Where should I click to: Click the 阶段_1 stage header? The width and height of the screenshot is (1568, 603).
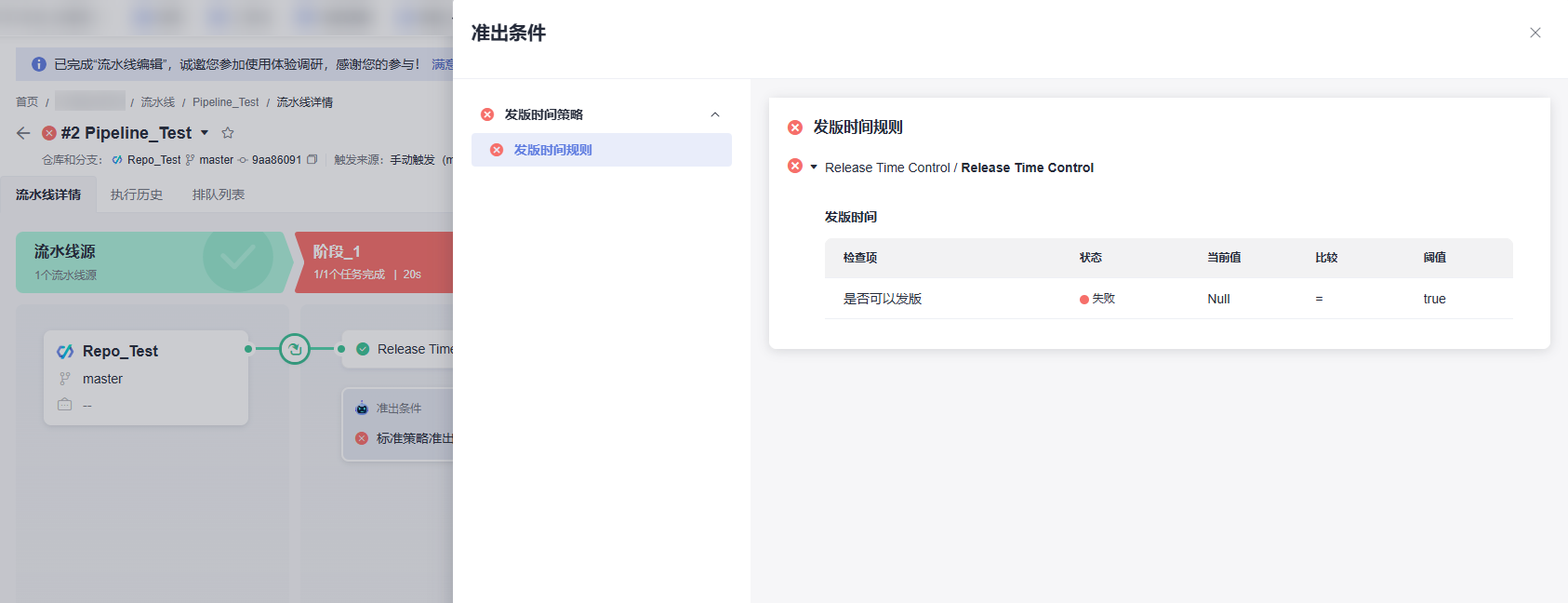[x=374, y=262]
